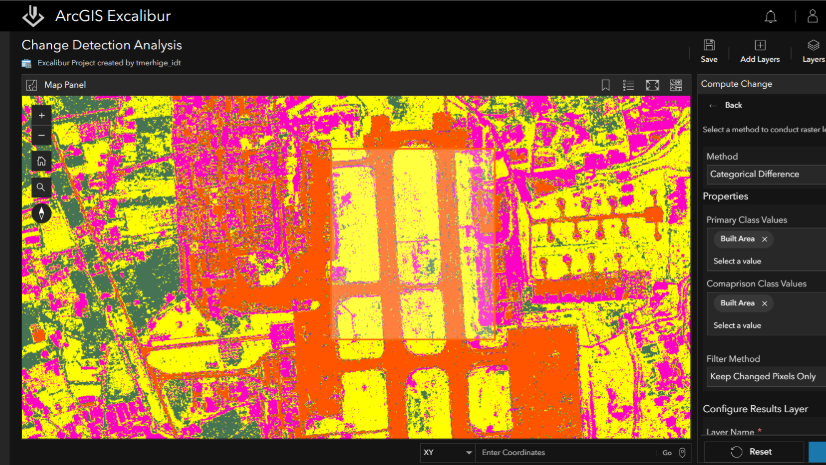Click the project item icon beside Excalibur Project
This screenshot has width=826, height=465.
(x=26, y=63)
